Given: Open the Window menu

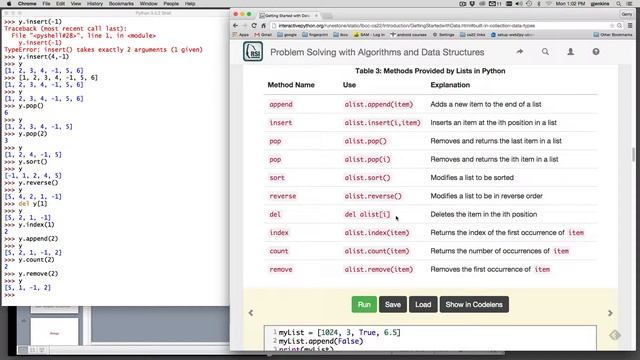Looking at the screenshot, I should 149,4.
